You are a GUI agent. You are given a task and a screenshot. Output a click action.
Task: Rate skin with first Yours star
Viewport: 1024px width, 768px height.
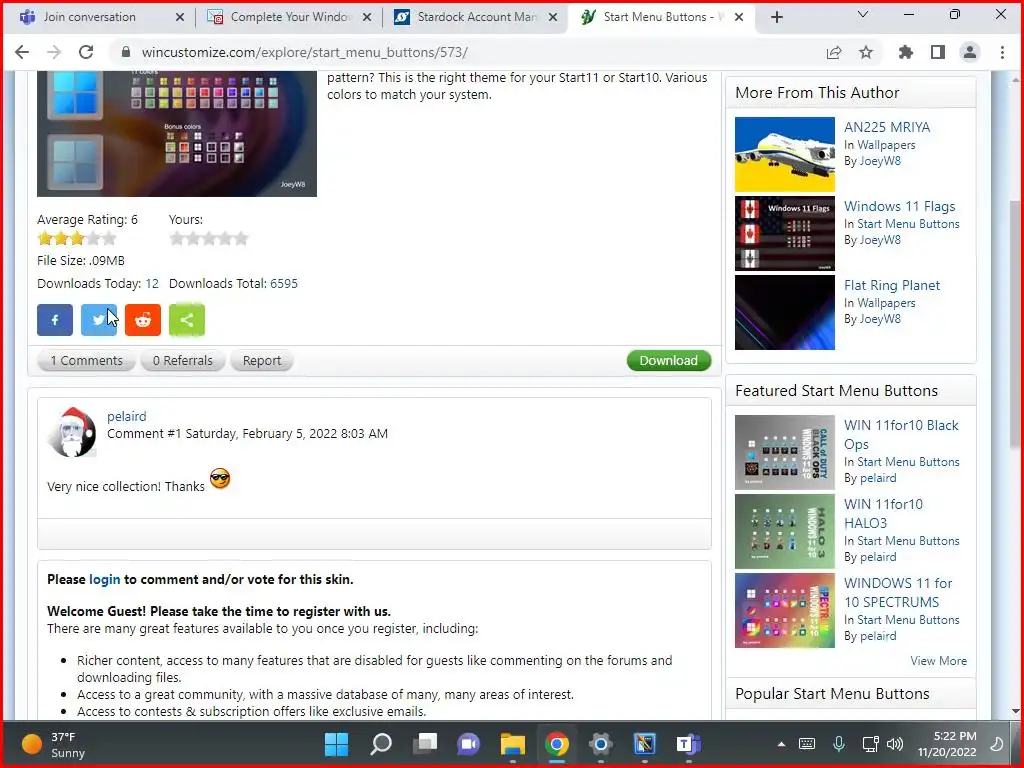[176, 238]
